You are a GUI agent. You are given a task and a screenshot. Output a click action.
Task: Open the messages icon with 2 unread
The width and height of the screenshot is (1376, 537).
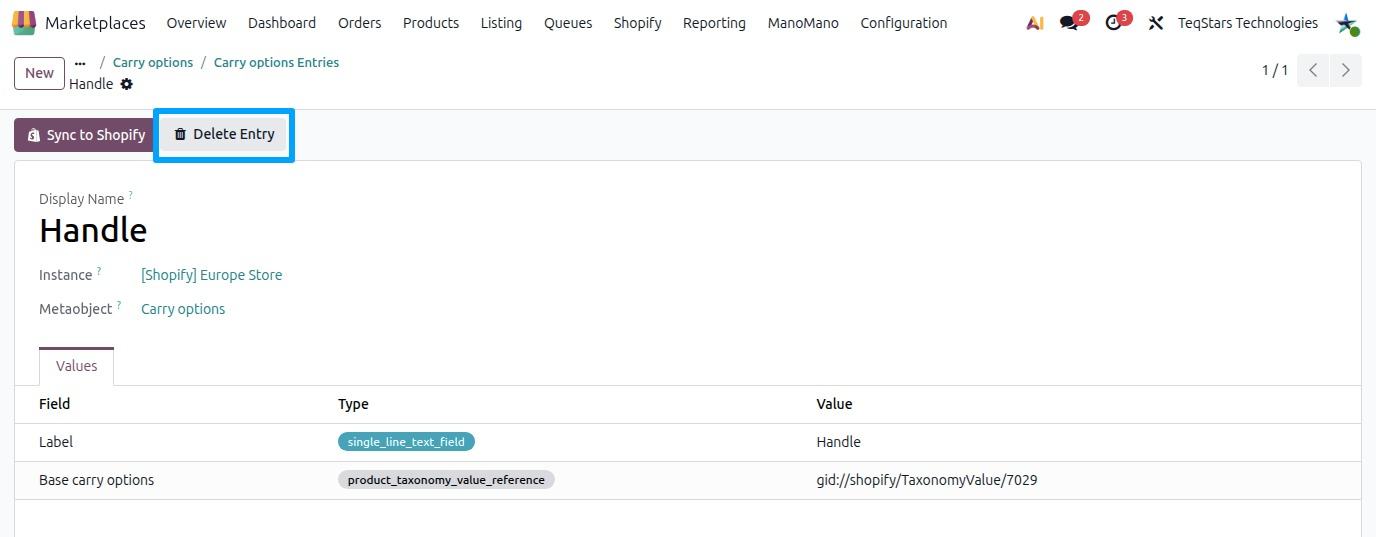[x=1069, y=23]
